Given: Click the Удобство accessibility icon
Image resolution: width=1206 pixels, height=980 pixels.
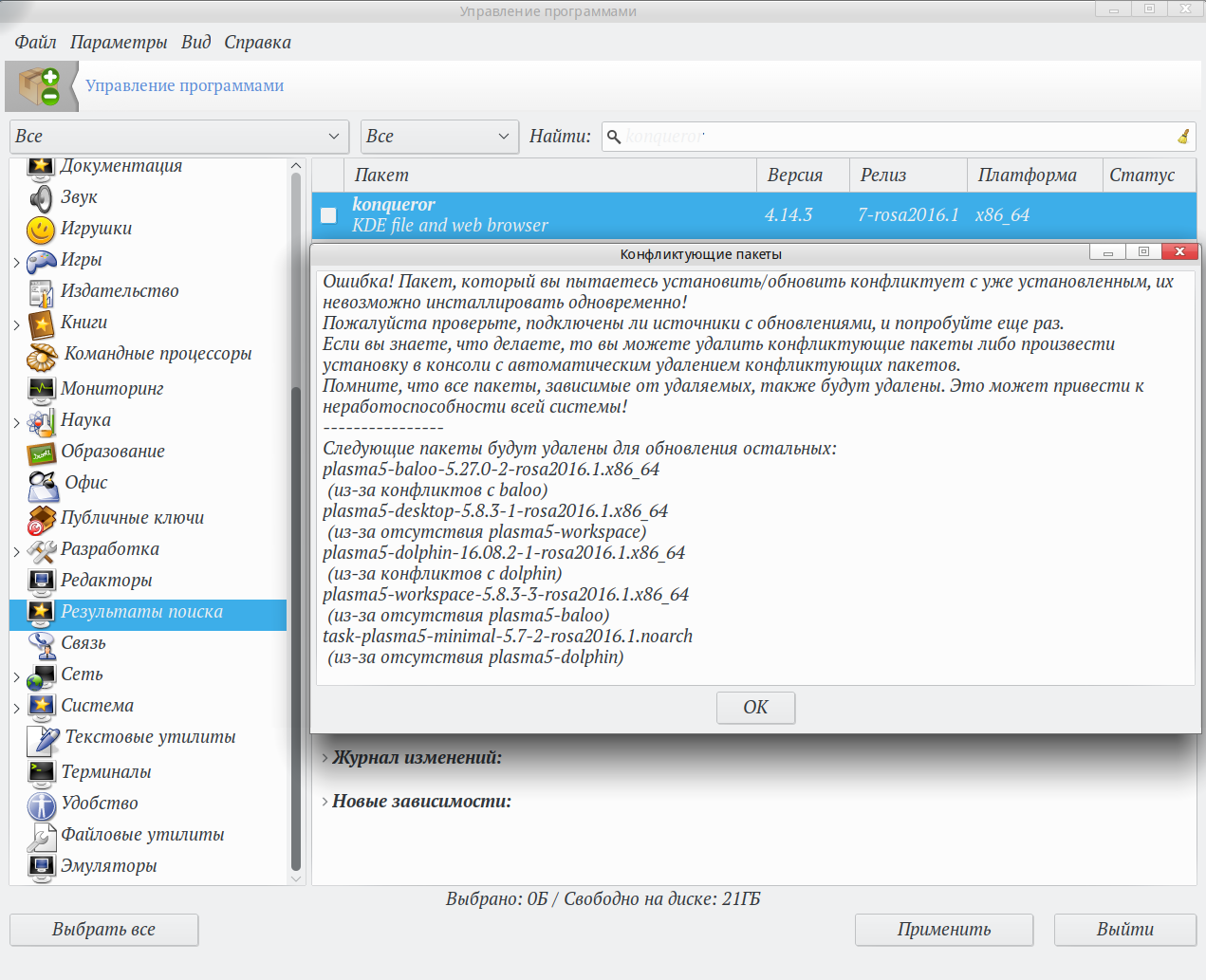Looking at the screenshot, I should coord(41,804).
